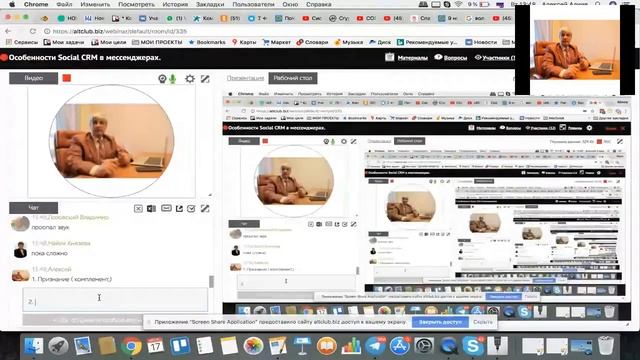Open Calendar showing 17 in the Dock
Screen dimensions: 640x360
(156, 346)
